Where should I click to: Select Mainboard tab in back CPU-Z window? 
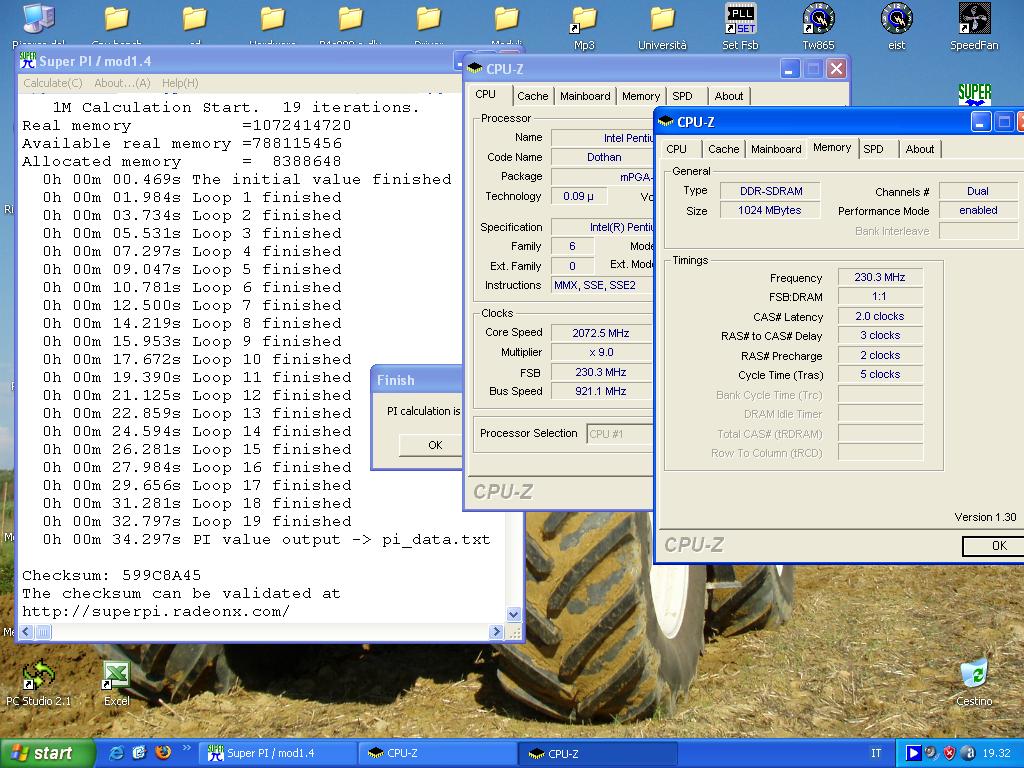585,96
